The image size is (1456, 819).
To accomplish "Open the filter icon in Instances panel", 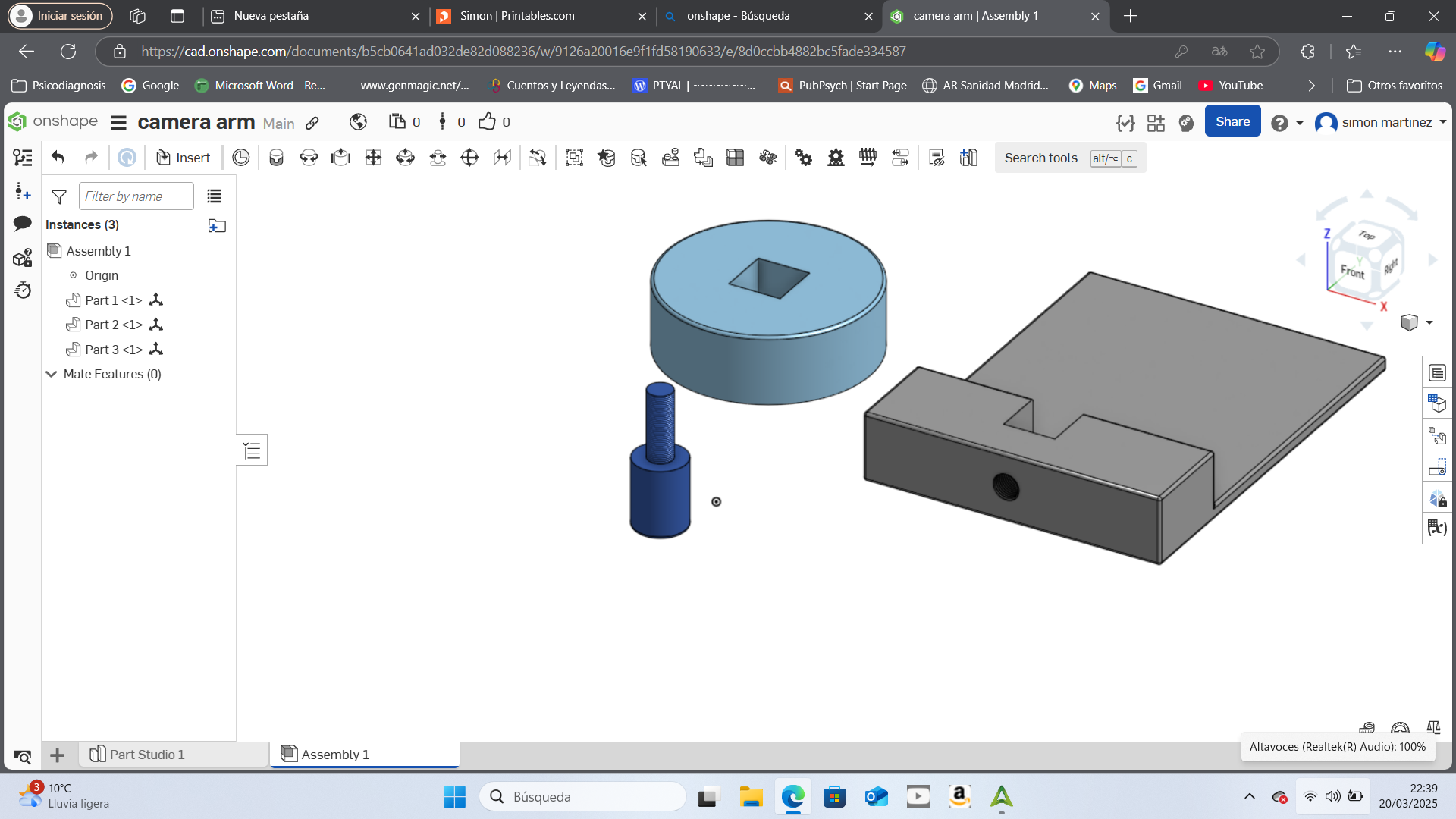I will click(x=59, y=196).
